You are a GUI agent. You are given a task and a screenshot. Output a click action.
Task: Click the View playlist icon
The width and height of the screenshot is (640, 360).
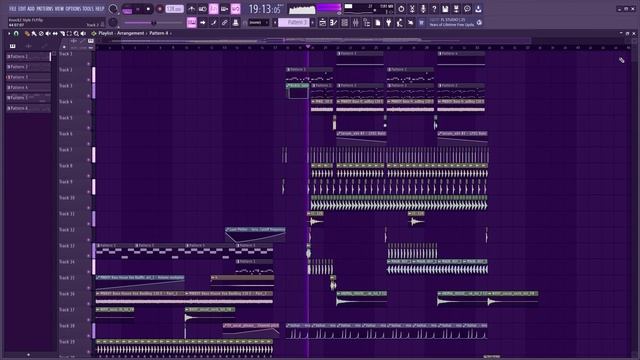[322, 23]
